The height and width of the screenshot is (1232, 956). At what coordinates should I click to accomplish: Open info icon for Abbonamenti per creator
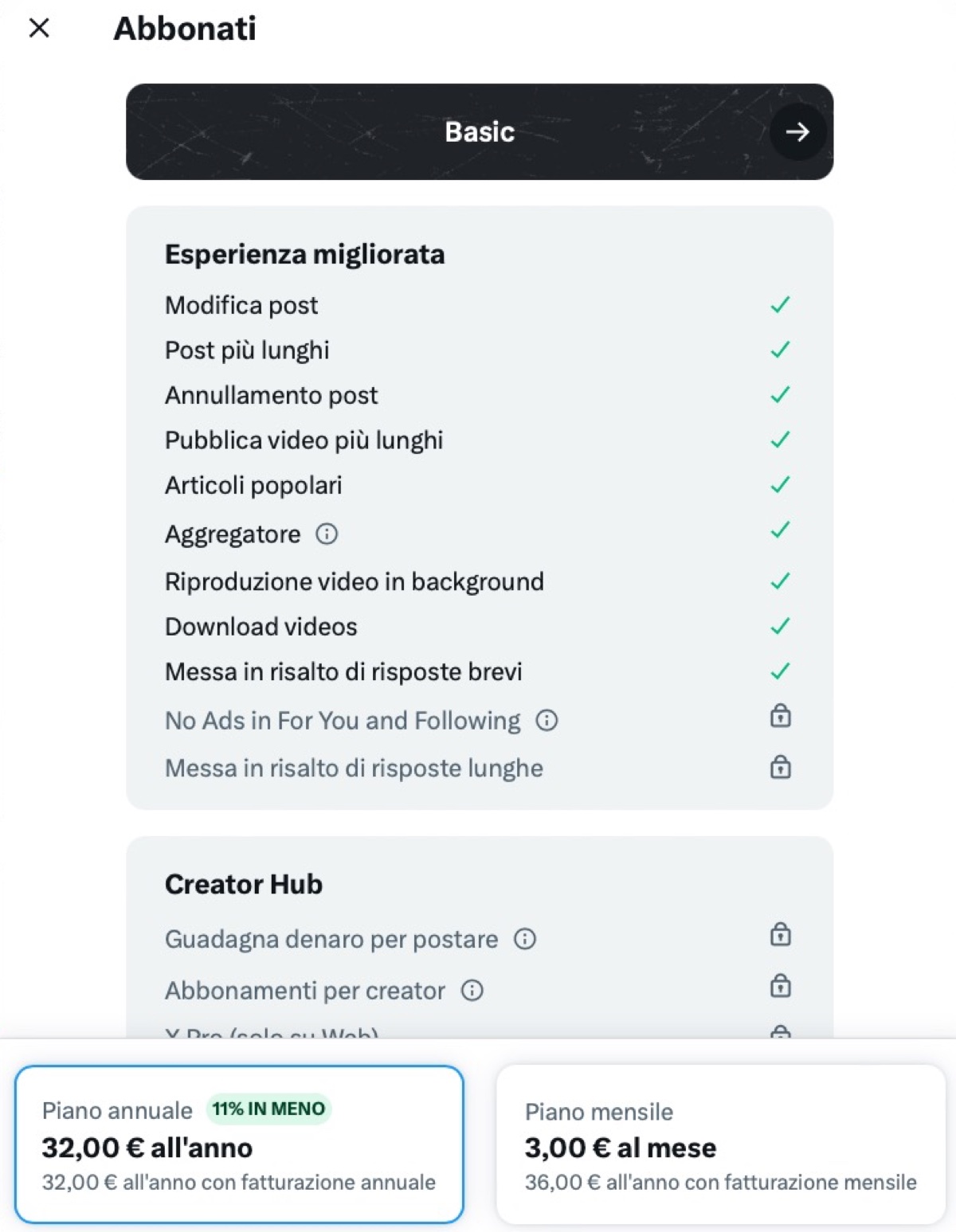472,991
